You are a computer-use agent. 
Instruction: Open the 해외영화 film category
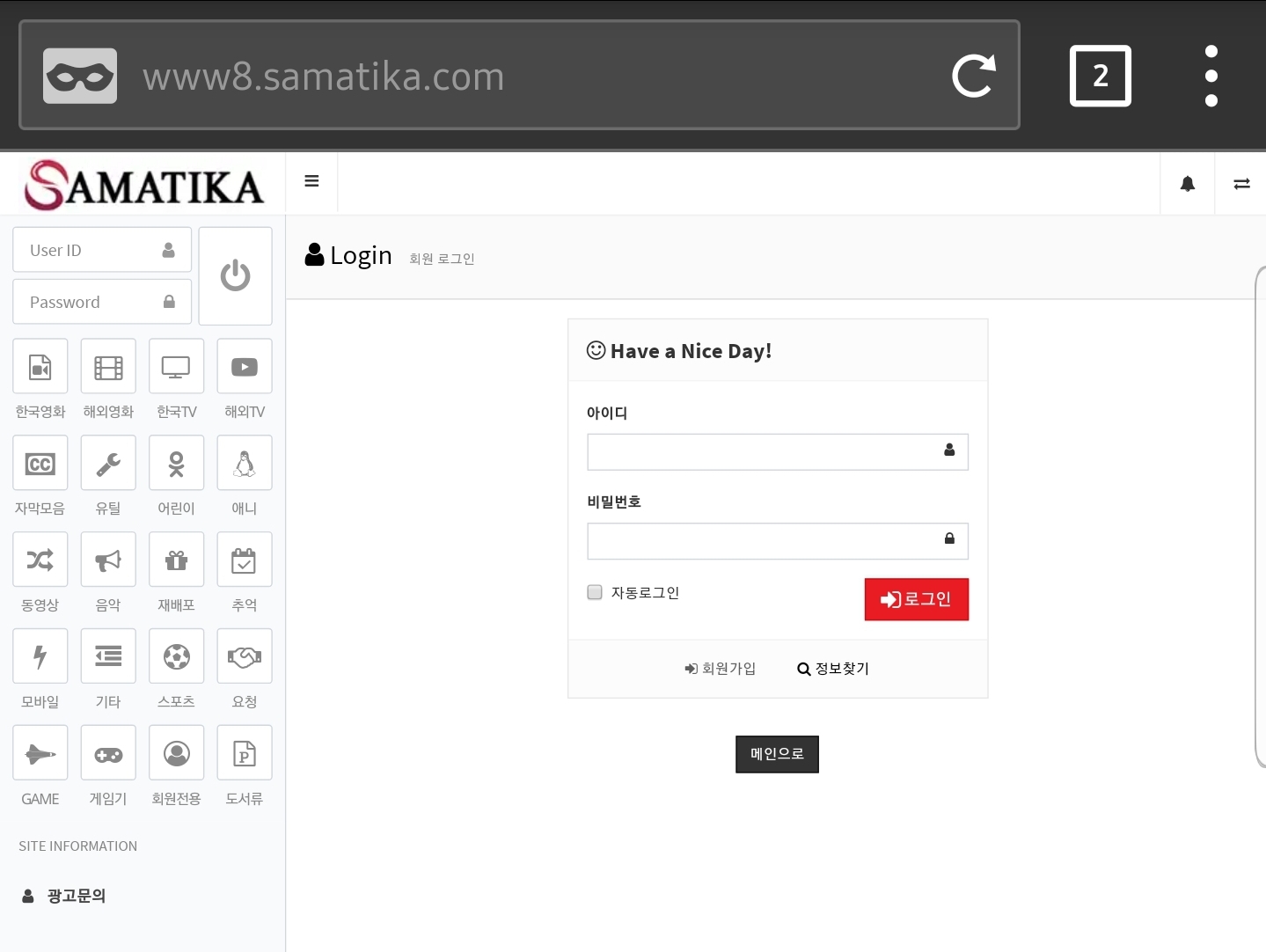point(108,366)
